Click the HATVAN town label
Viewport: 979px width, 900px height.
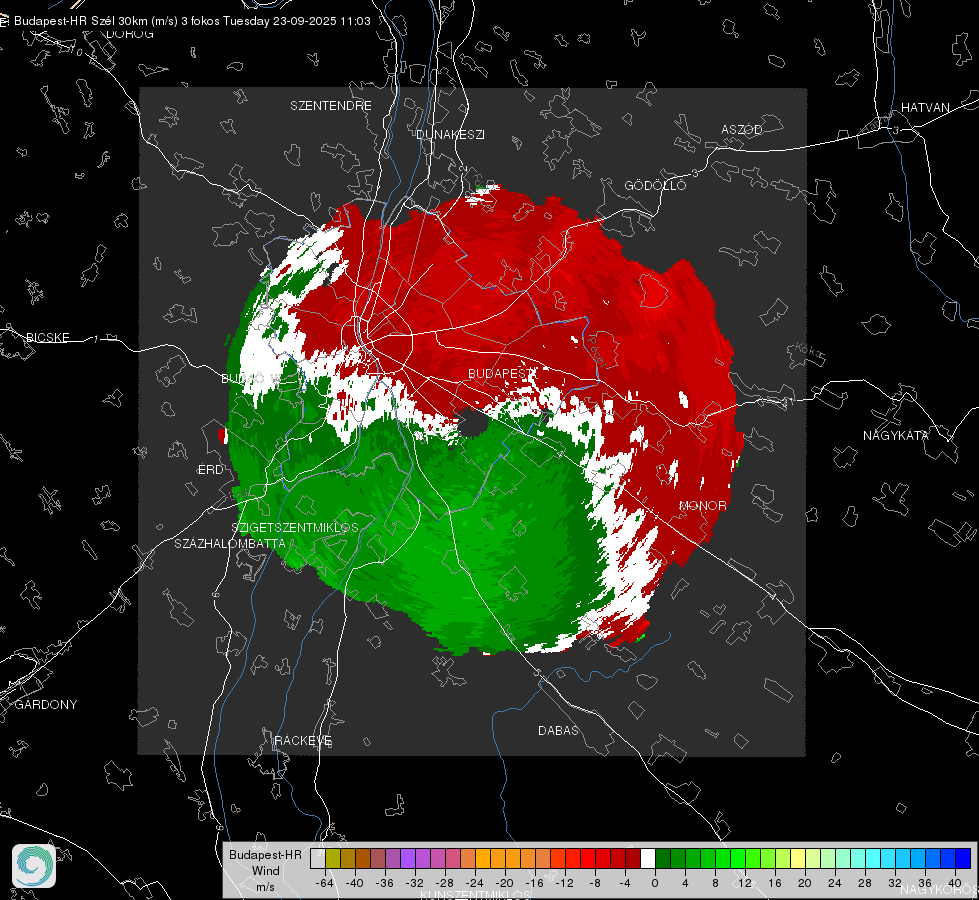[x=925, y=107]
